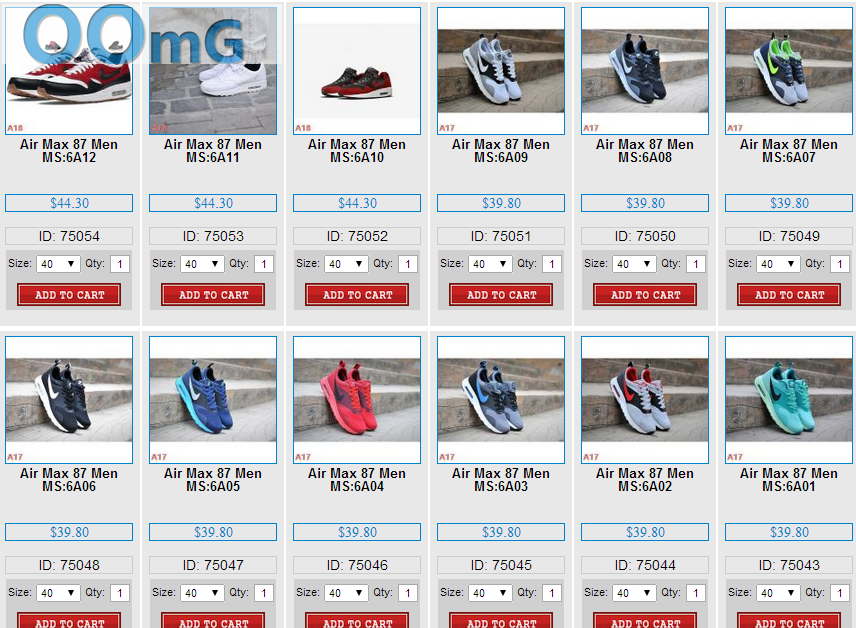The image size is (856, 628).
Task: Add item ID 75049 to cart
Action: (789, 295)
